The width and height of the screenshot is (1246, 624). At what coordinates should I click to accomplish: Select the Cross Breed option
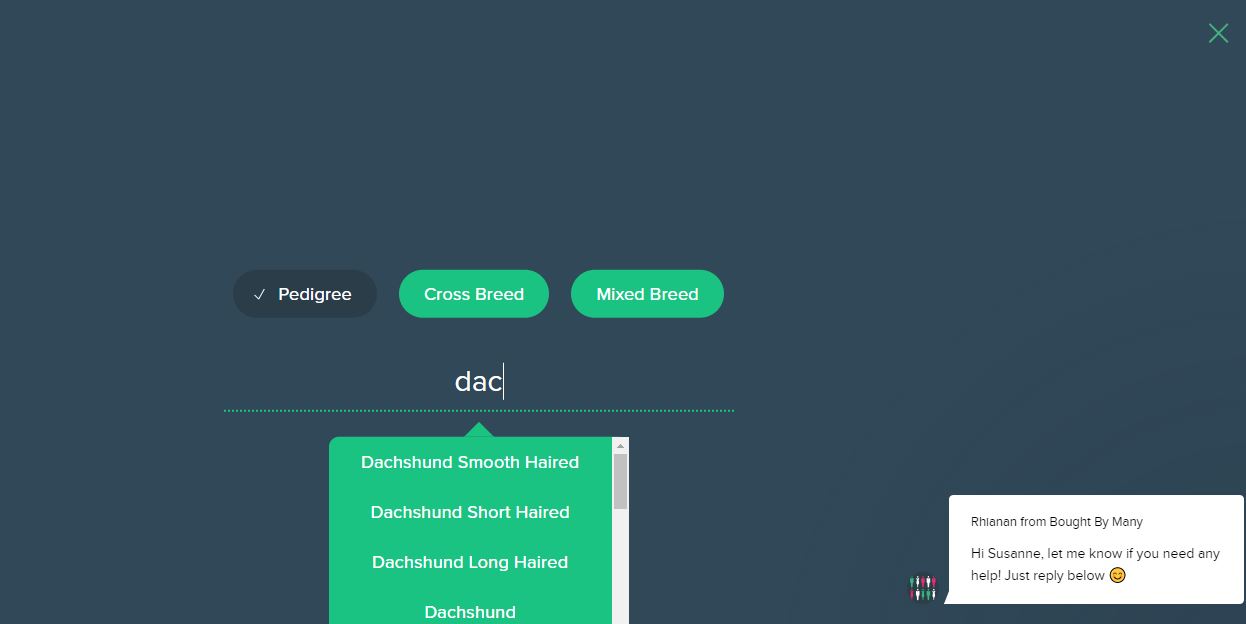click(x=474, y=294)
